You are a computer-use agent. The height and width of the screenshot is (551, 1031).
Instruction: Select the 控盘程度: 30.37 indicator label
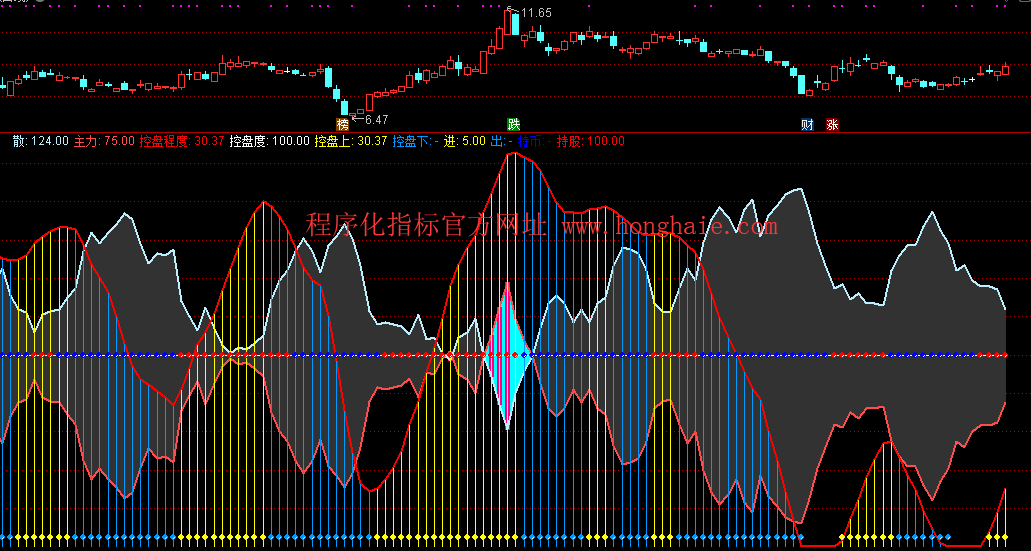[x=182, y=141]
